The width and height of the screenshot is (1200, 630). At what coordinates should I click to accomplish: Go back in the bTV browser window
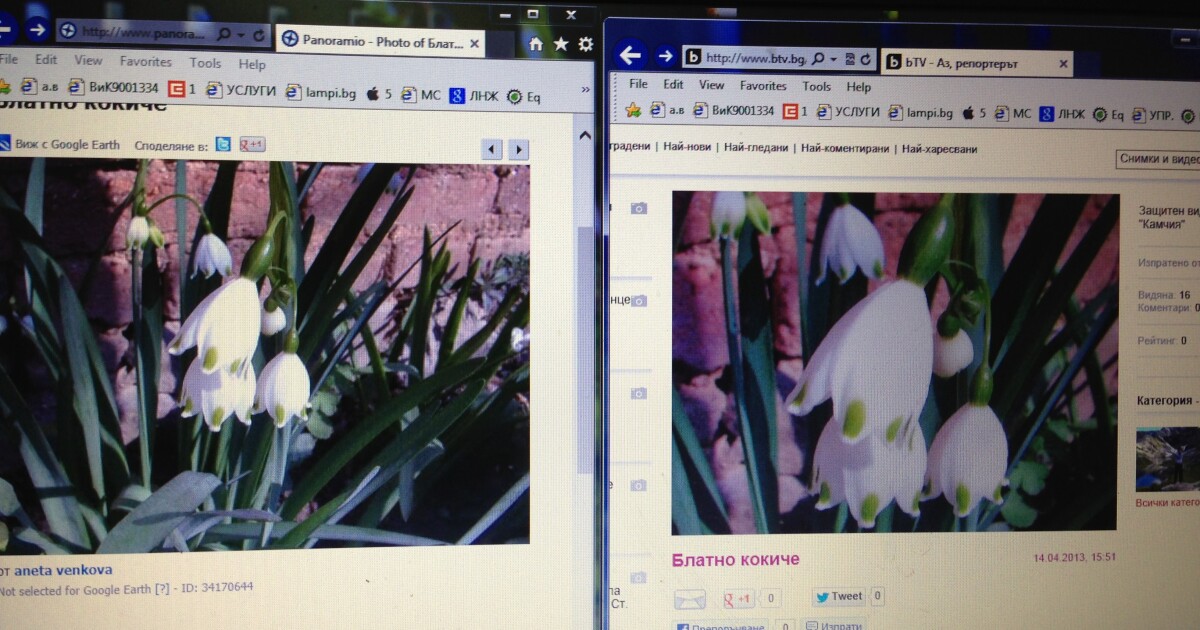point(629,55)
